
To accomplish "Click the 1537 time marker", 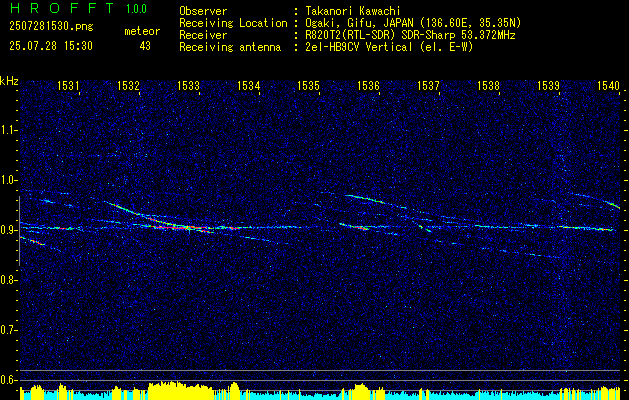I will point(428,85).
